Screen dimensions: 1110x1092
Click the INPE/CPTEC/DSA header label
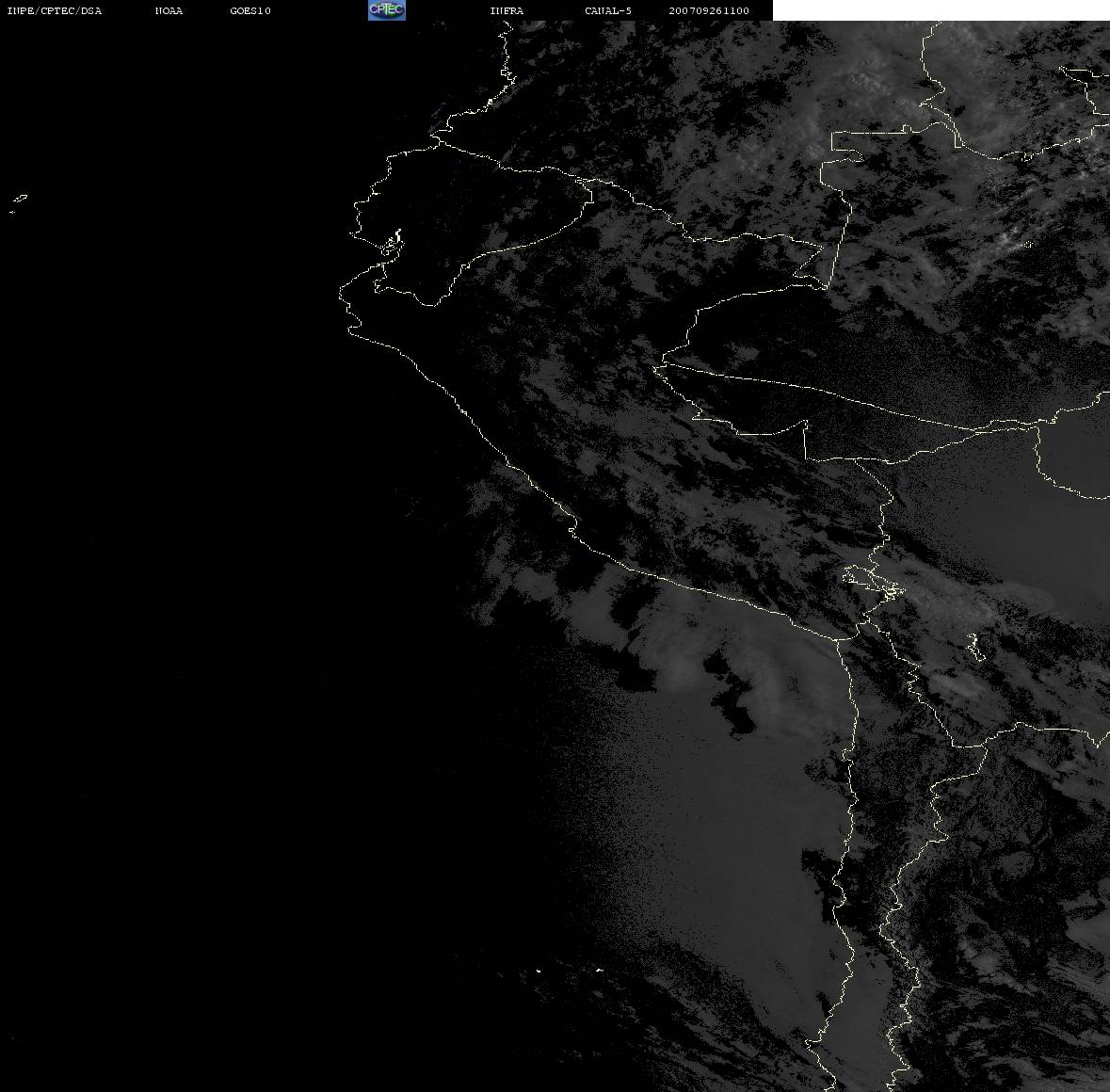[x=55, y=10]
